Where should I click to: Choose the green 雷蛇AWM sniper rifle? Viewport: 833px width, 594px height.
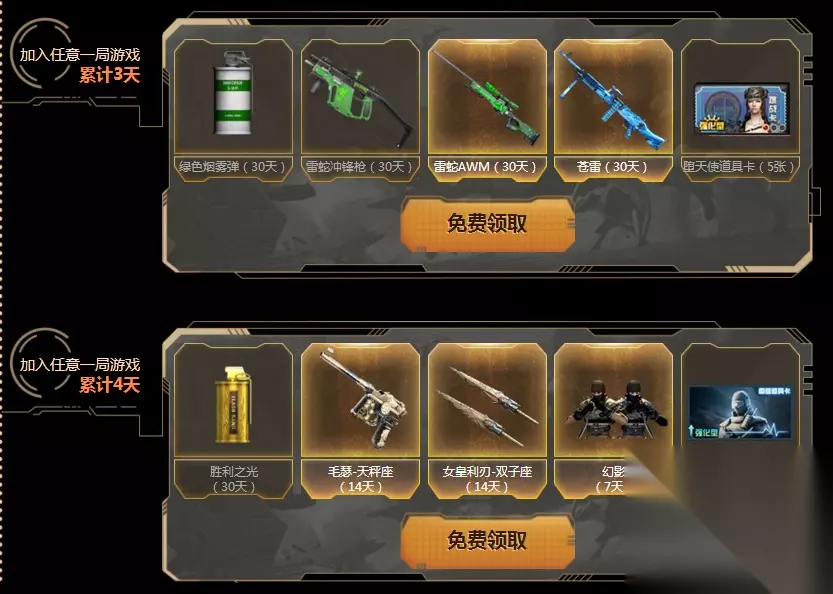[487, 97]
